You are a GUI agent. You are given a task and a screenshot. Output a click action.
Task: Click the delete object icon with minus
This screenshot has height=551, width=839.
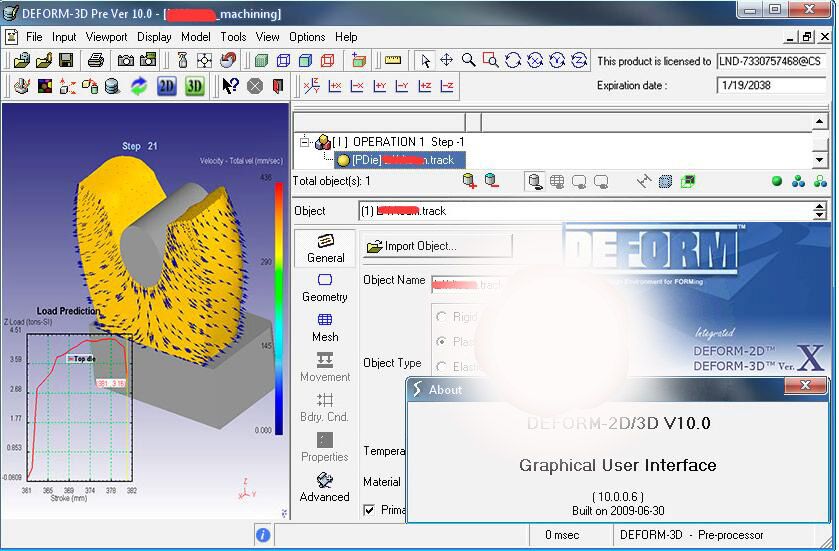coord(491,181)
